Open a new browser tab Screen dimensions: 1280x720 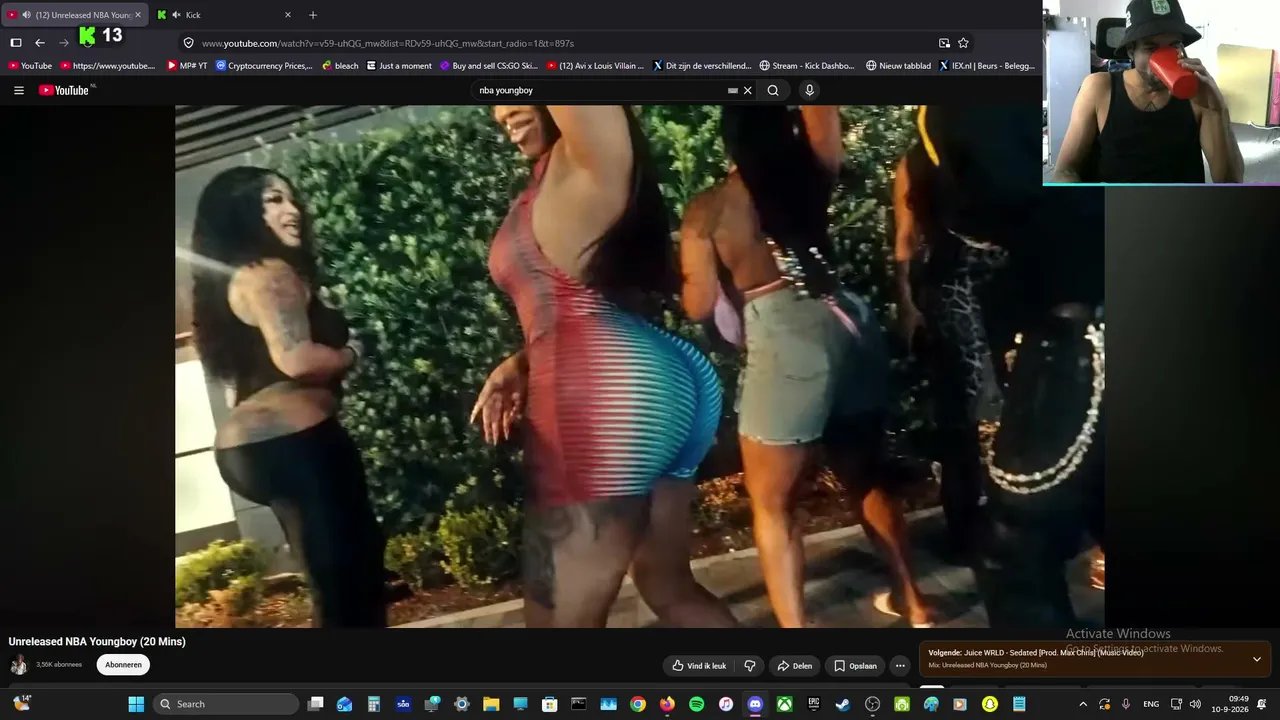point(313,15)
